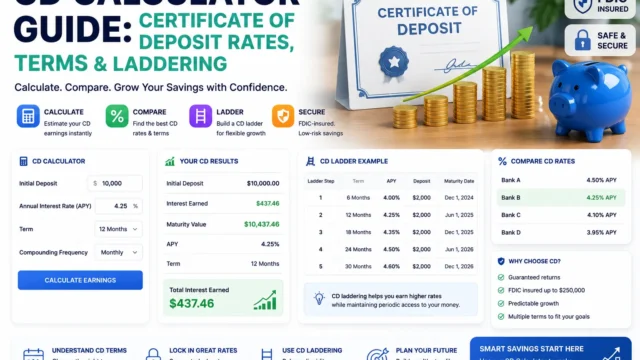Click the FDIC Insured shield badge icon
The image size is (640, 360).
pyautogui.click(x=583, y=6)
